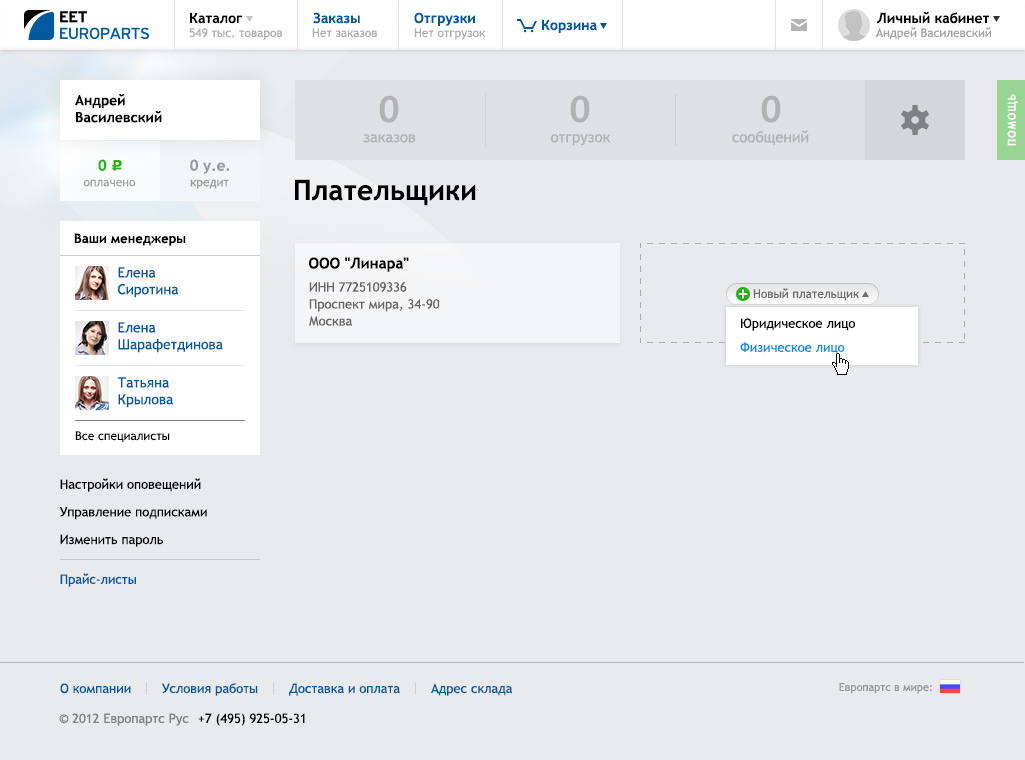Click Изменить пароль link
The image size is (1025, 760).
(x=111, y=540)
